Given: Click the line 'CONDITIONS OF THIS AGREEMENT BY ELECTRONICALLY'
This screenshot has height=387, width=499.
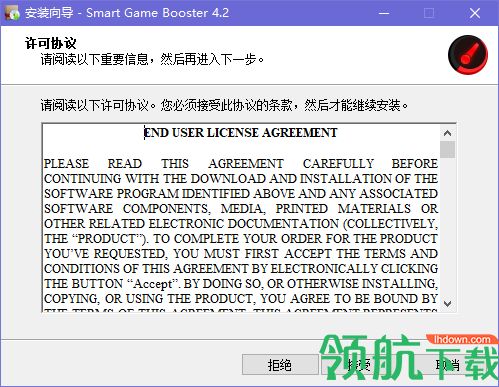Looking at the screenshot, I should tap(241, 269).
